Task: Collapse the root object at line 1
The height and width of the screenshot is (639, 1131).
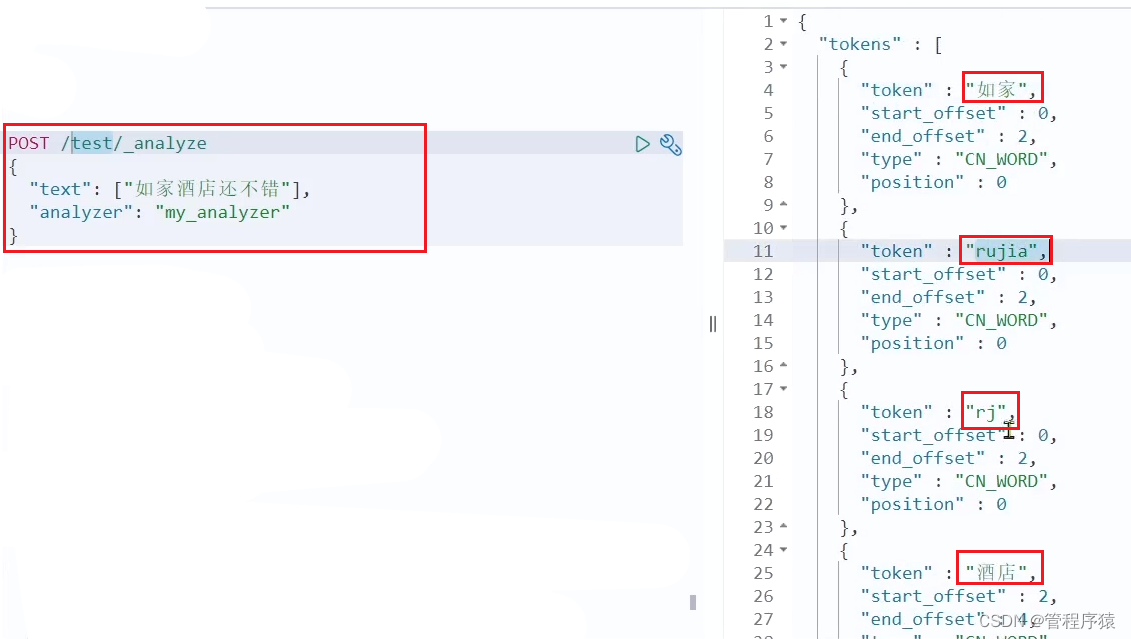Action: coord(783,21)
